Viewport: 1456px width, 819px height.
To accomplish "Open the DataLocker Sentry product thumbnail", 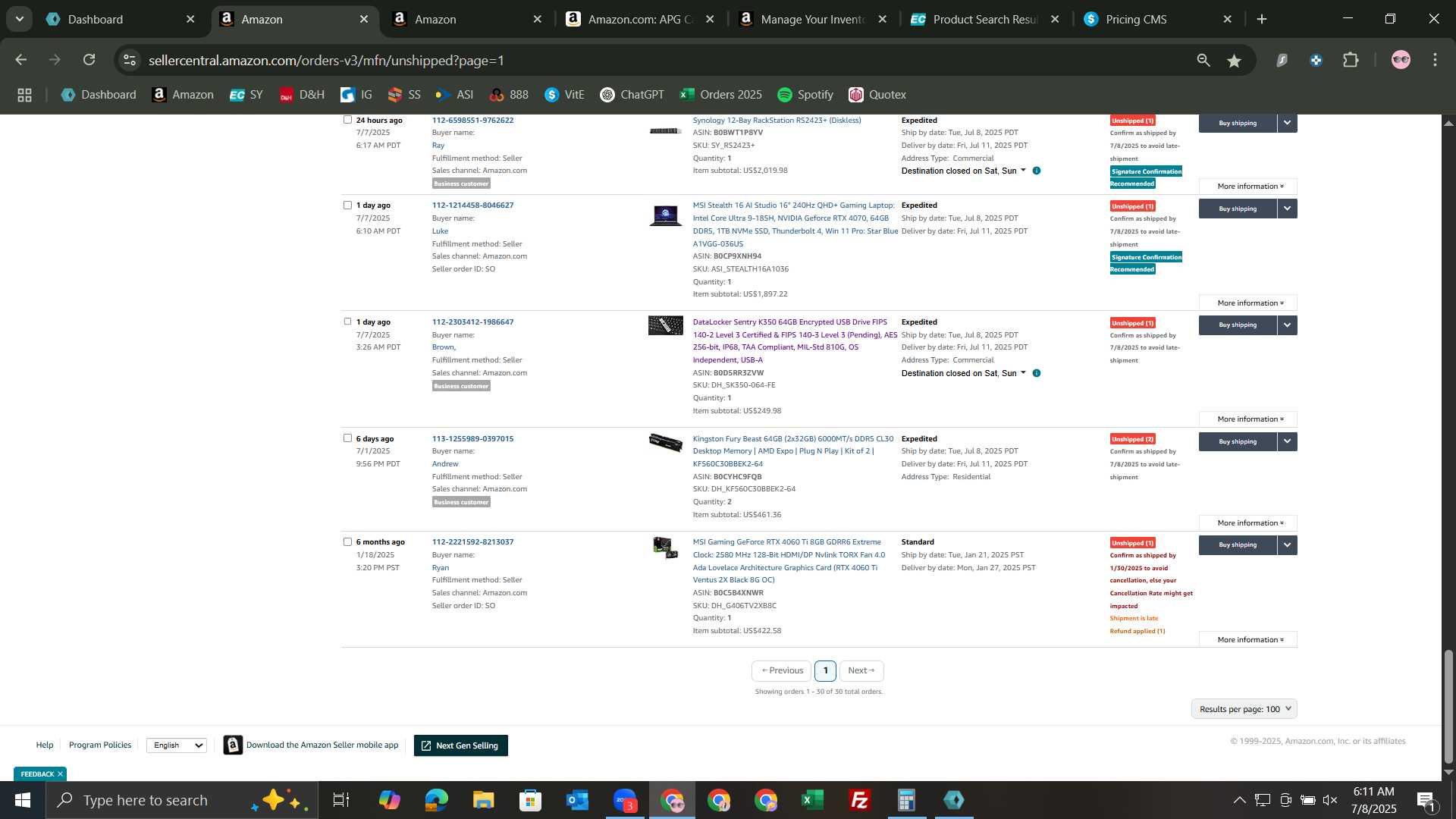I will (665, 325).
